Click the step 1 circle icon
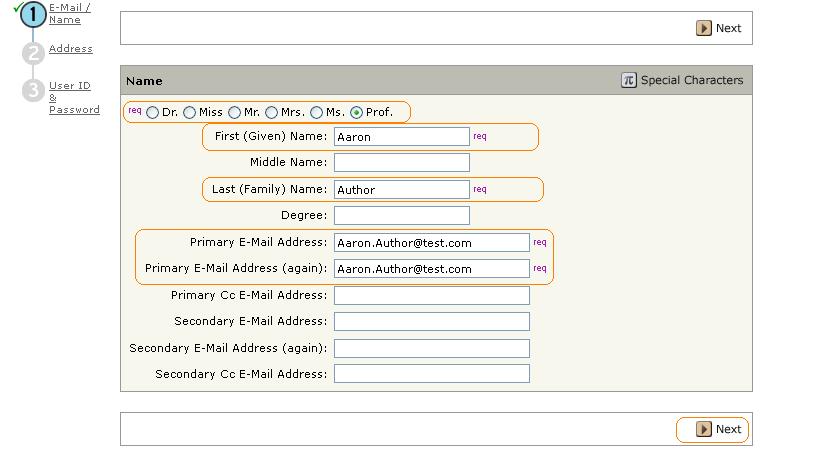The width and height of the screenshot is (820, 453). click(33, 14)
